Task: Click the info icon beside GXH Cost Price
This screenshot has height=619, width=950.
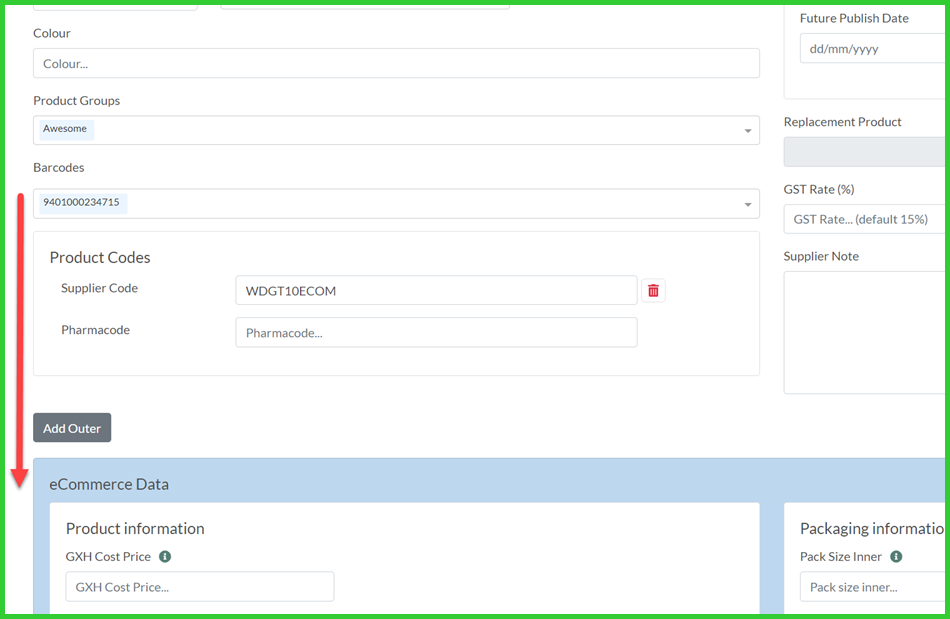Action: coord(165,556)
